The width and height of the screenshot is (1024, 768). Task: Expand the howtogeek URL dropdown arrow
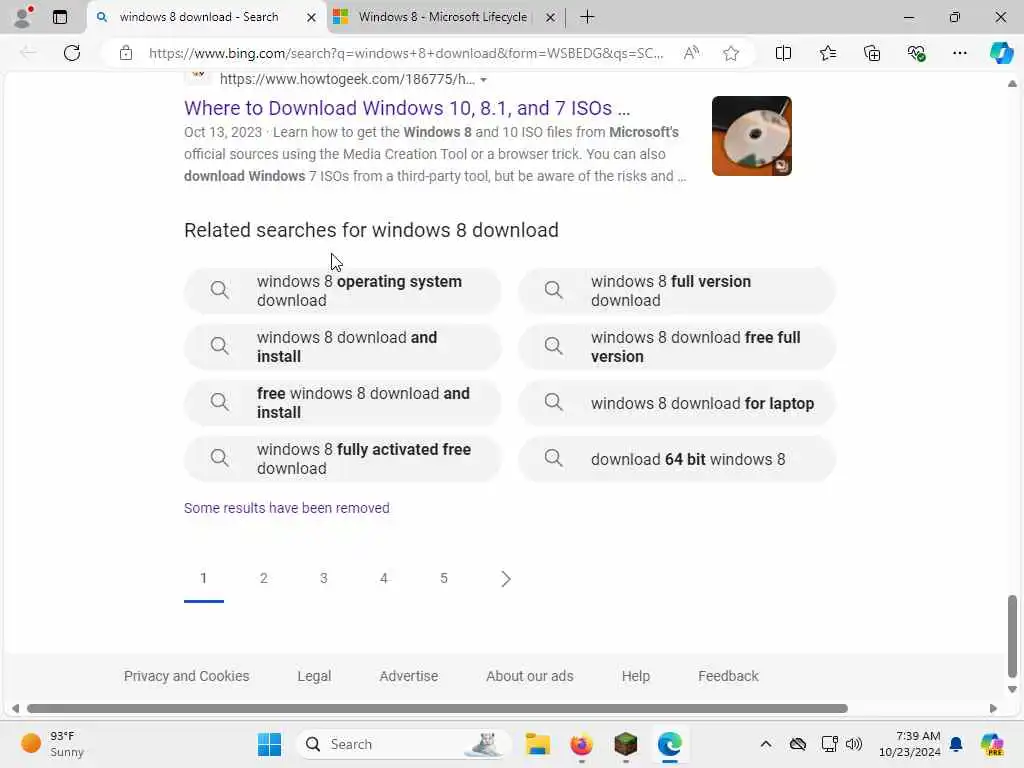click(x=483, y=80)
